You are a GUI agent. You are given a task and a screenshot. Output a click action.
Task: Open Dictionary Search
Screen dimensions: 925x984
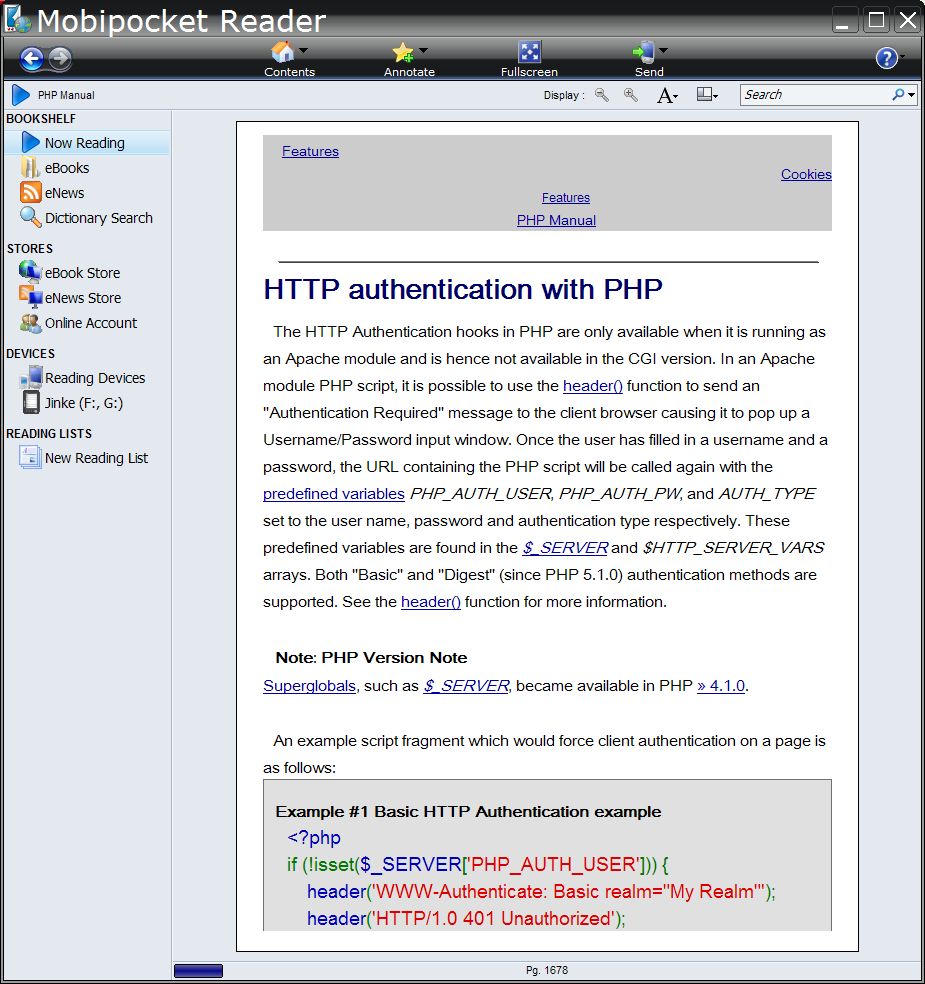click(99, 218)
